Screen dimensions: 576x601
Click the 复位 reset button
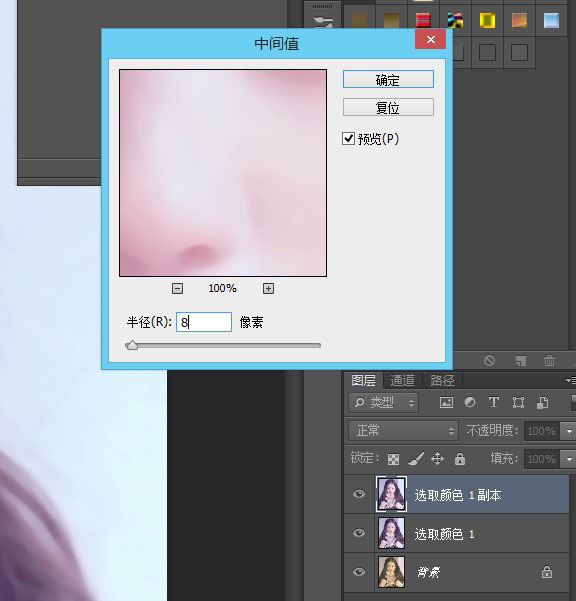(x=388, y=107)
